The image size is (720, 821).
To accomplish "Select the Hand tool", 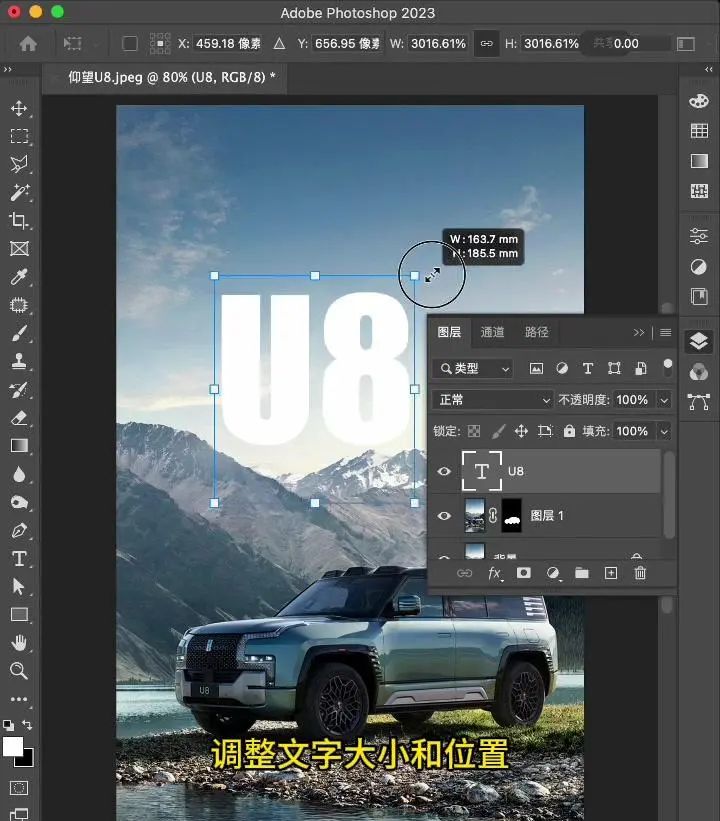I will point(19,642).
